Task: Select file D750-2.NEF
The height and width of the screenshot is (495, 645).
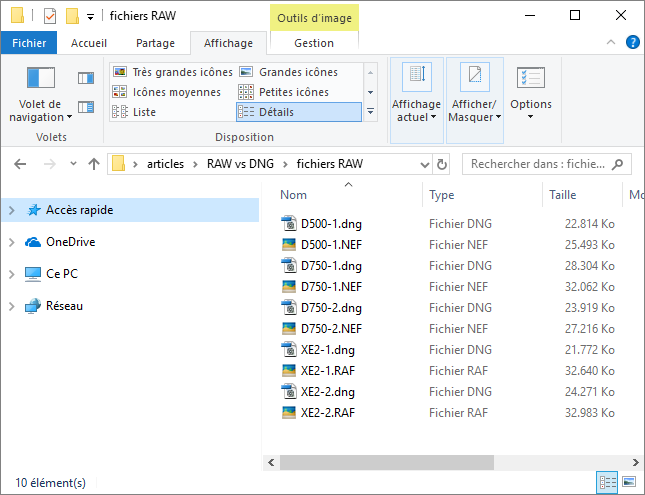Action: (x=331, y=329)
